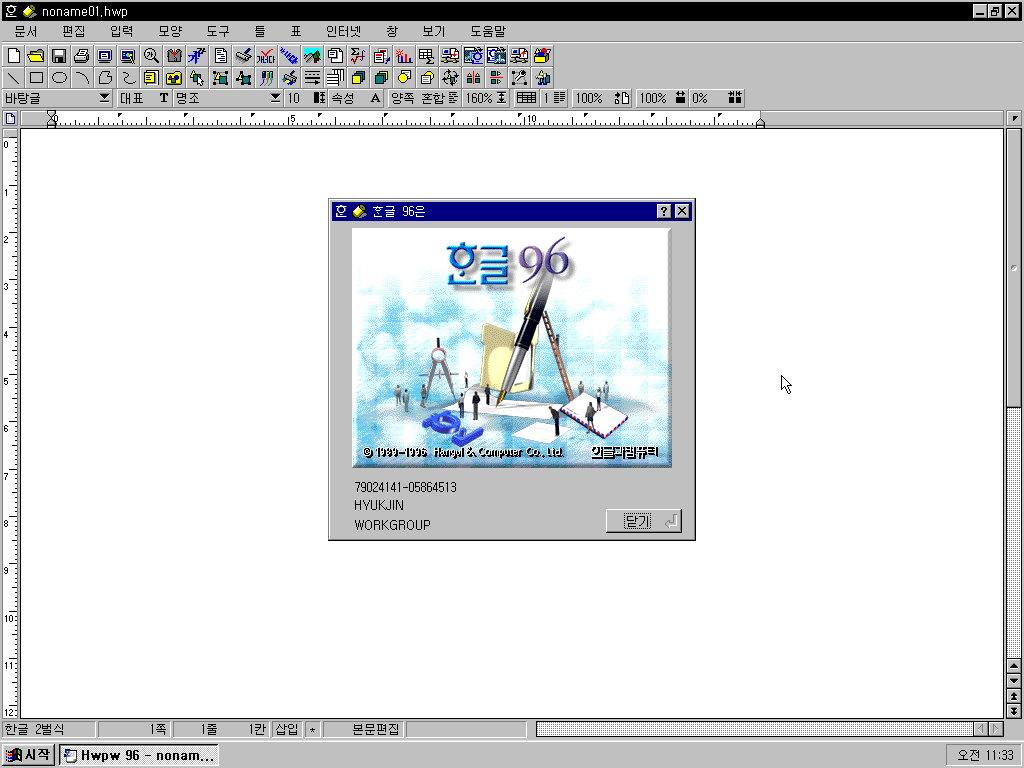Bring object to front with yellow stacked squares
The width and height of the screenshot is (1024, 768).
(358, 78)
